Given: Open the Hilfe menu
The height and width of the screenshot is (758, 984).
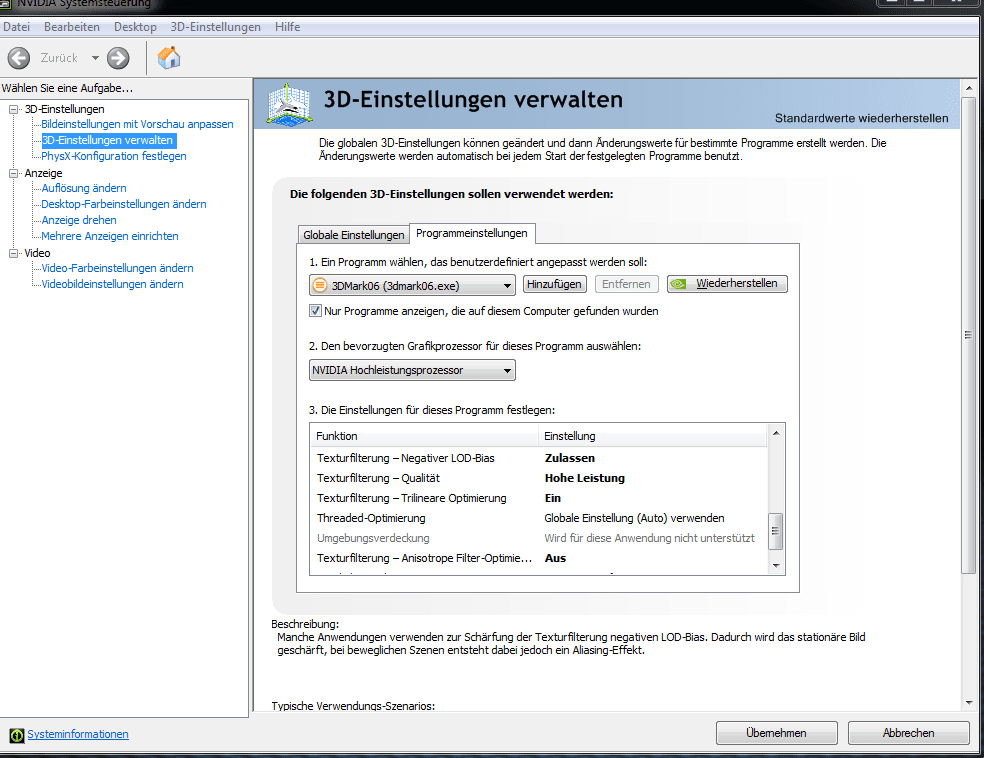Looking at the screenshot, I should (287, 27).
